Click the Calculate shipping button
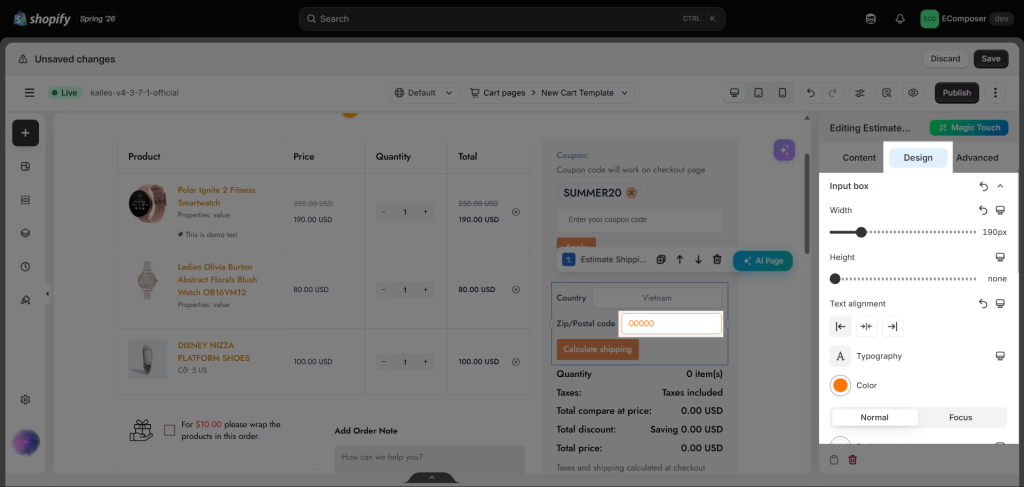The image size is (1024, 487). click(x=598, y=349)
